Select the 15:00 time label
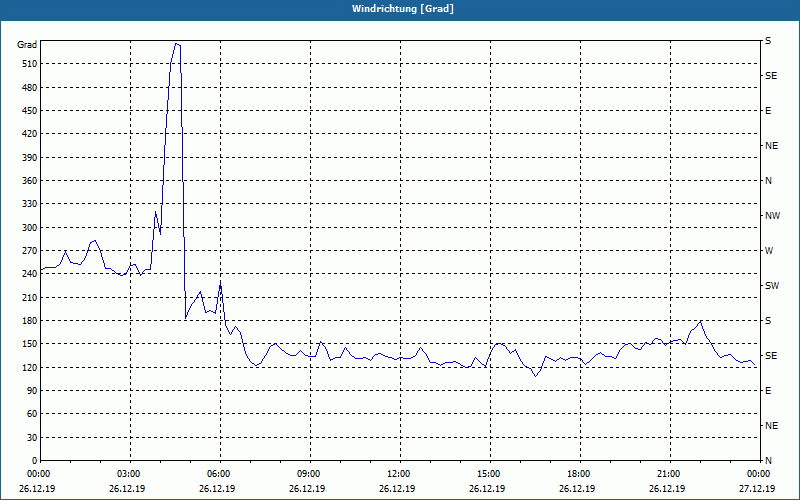Screen dimensions: 800x500 pyautogui.click(x=490, y=474)
